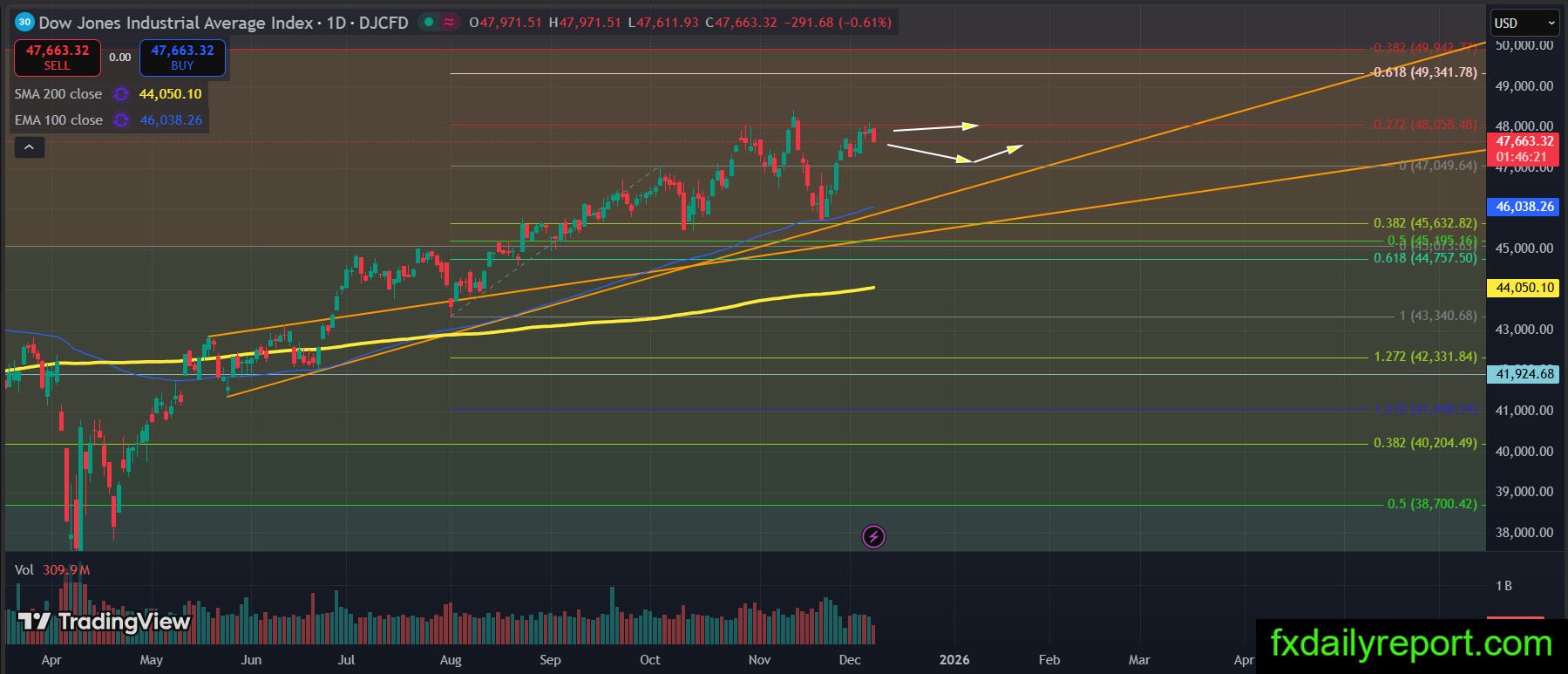Open the lightning bolt event marker
Viewport: 1568px width, 674px height.
tap(873, 536)
